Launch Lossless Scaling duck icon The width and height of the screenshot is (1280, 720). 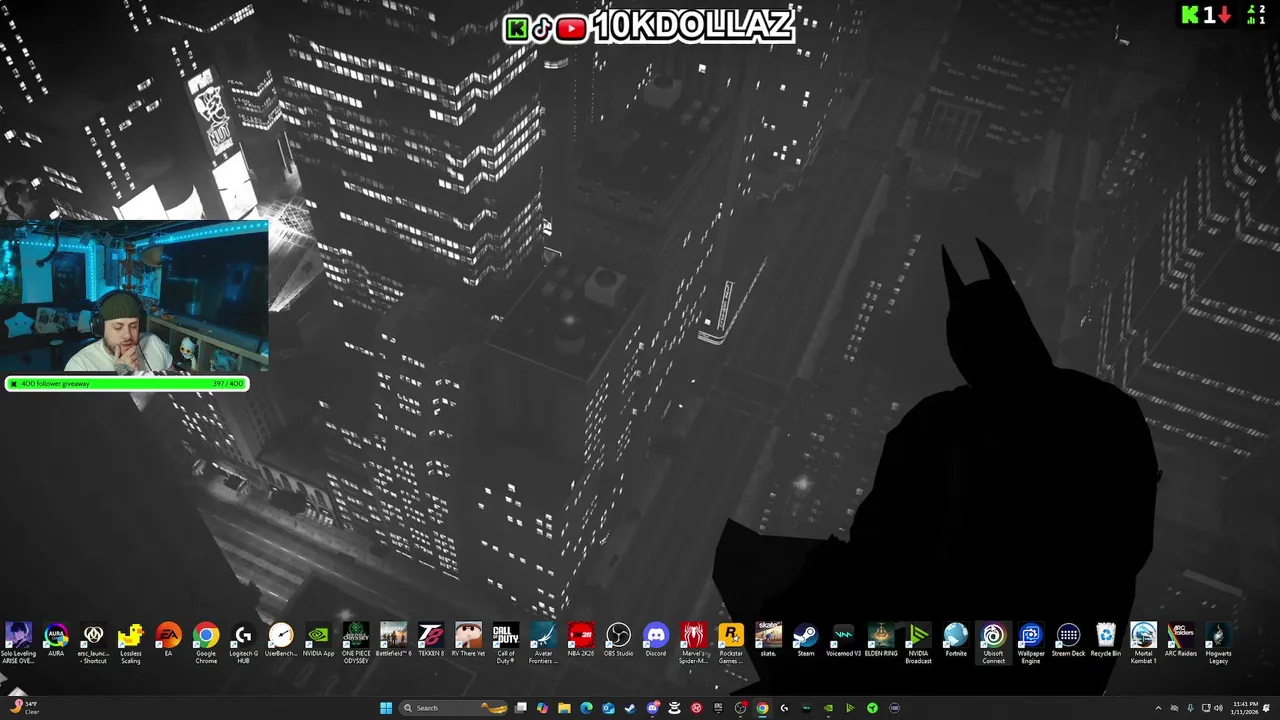click(x=131, y=643)
